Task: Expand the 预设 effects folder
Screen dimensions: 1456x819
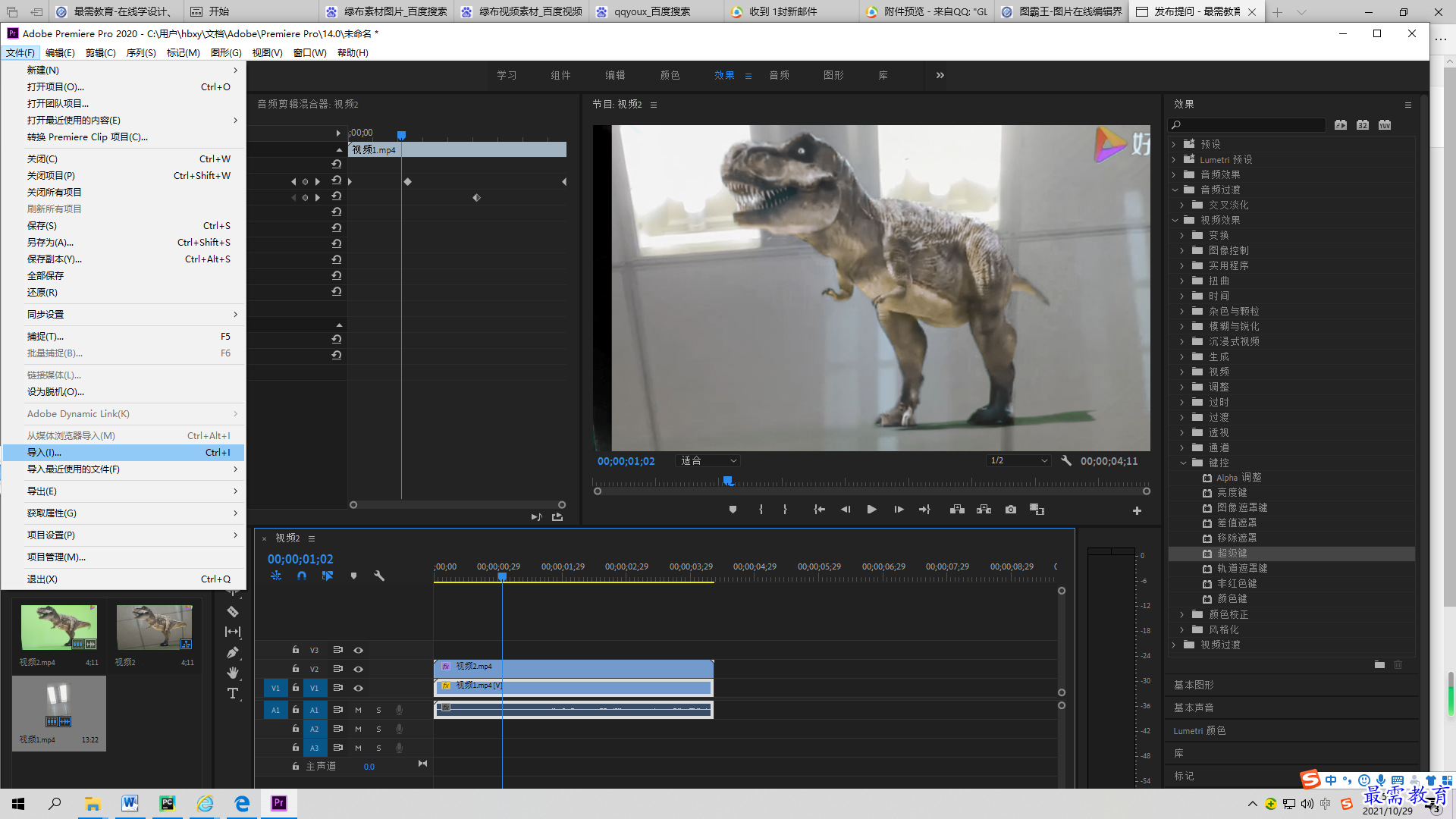Action: click(1174, 144)
